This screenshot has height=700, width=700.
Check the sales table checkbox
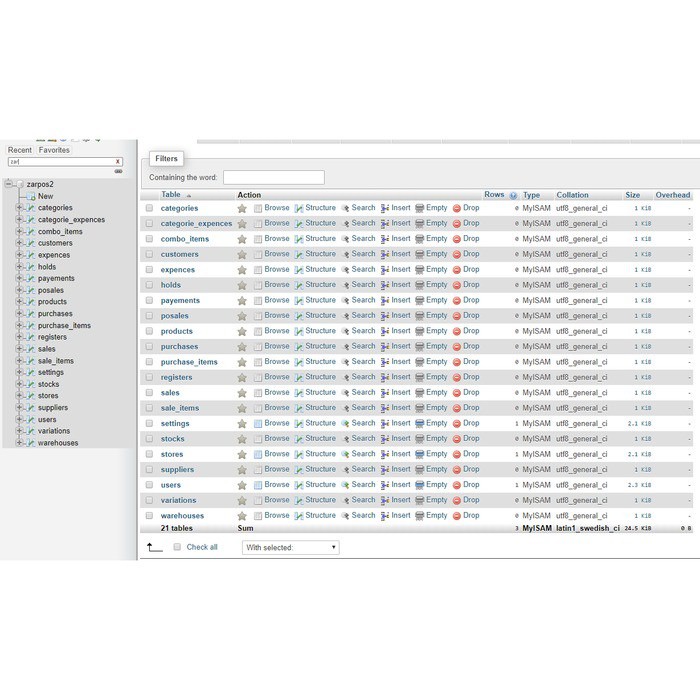click(x=150, y=393)
